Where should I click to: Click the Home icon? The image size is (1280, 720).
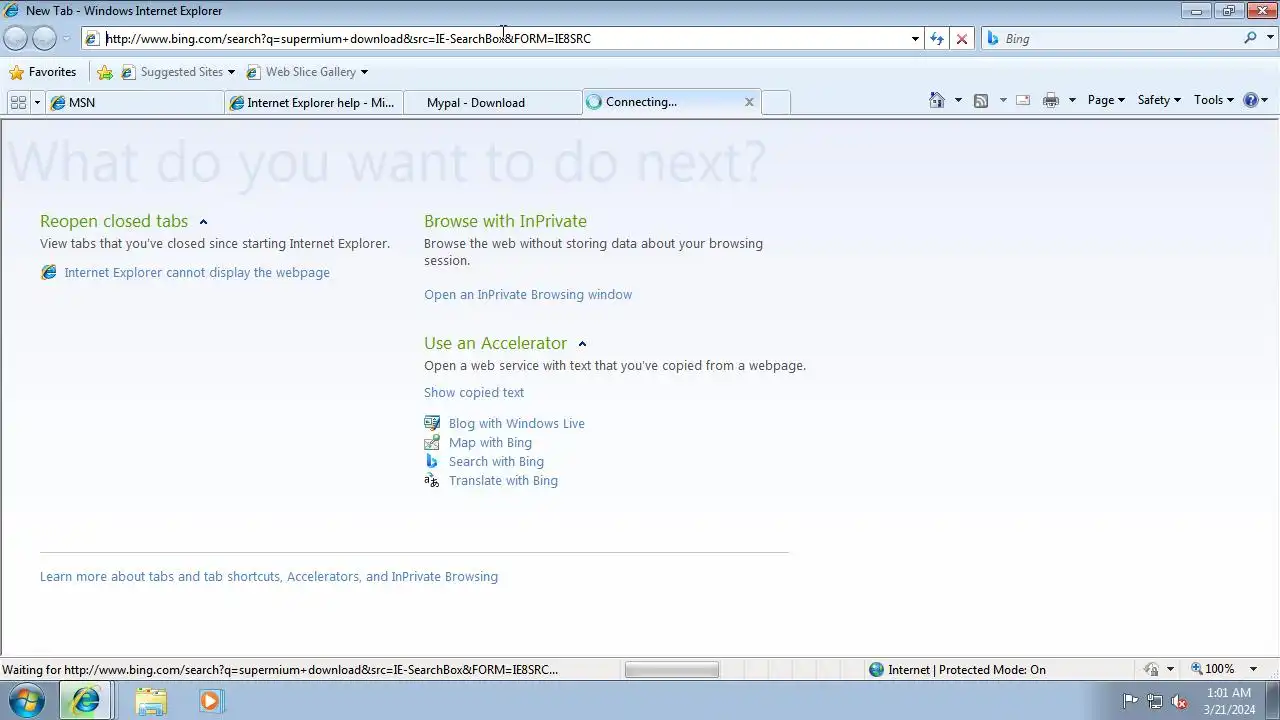pyautogui.click(x=937, y=100)
